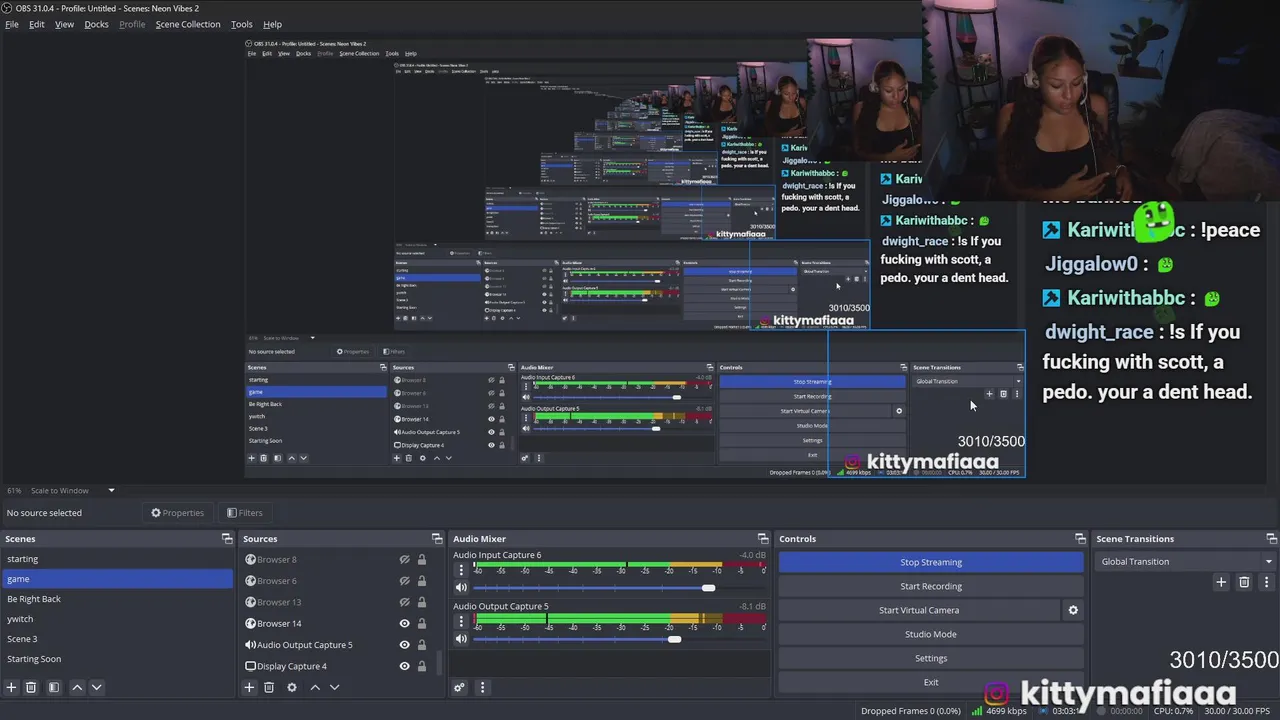Open transition properties three-dot icon
The image size is (1280, 720).
point(1266,582)
